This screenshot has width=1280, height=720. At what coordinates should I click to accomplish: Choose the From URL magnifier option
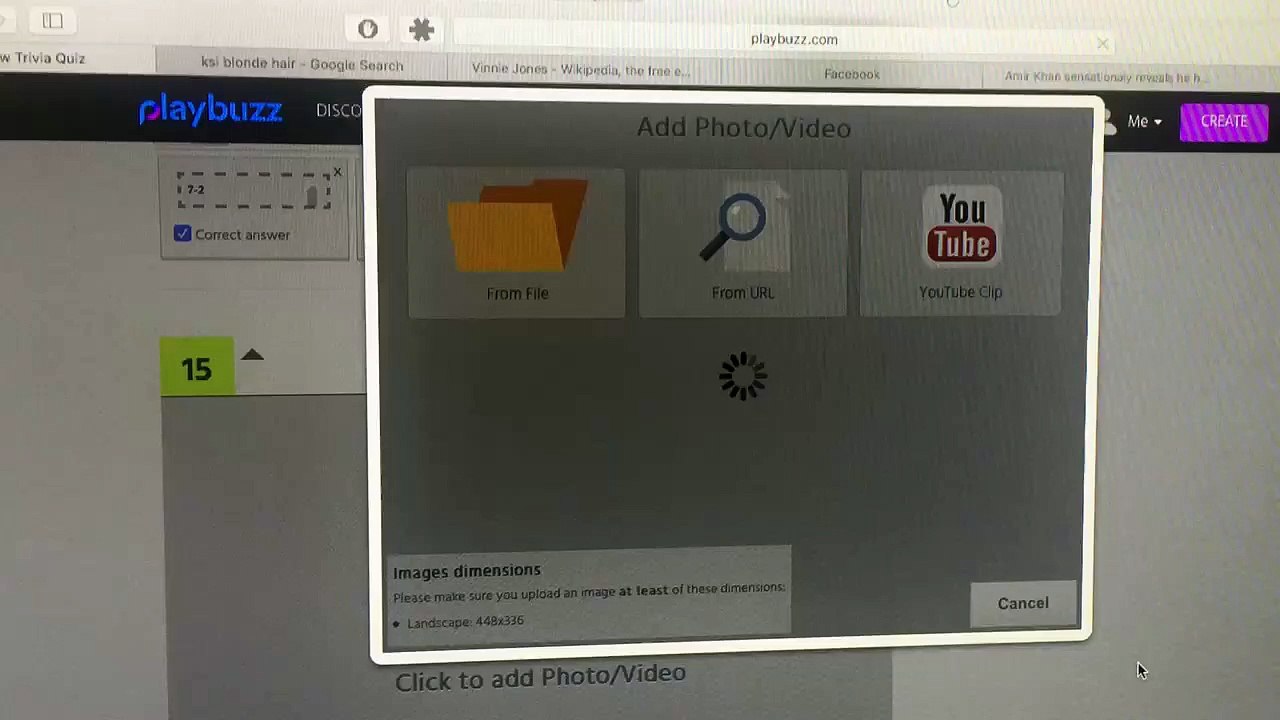coord(743,242)
